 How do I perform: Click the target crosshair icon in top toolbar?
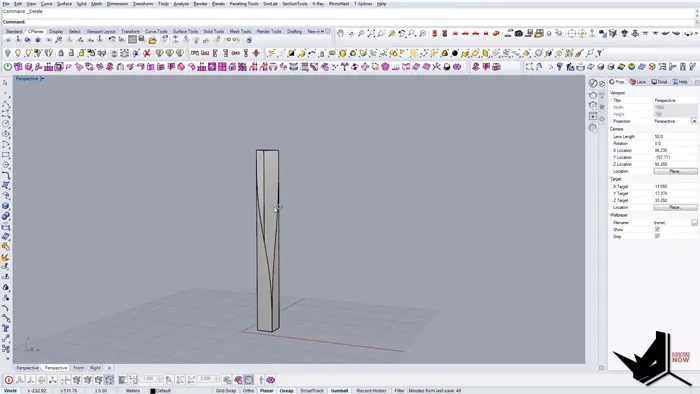pyautogui.click(x=572, y=33)
